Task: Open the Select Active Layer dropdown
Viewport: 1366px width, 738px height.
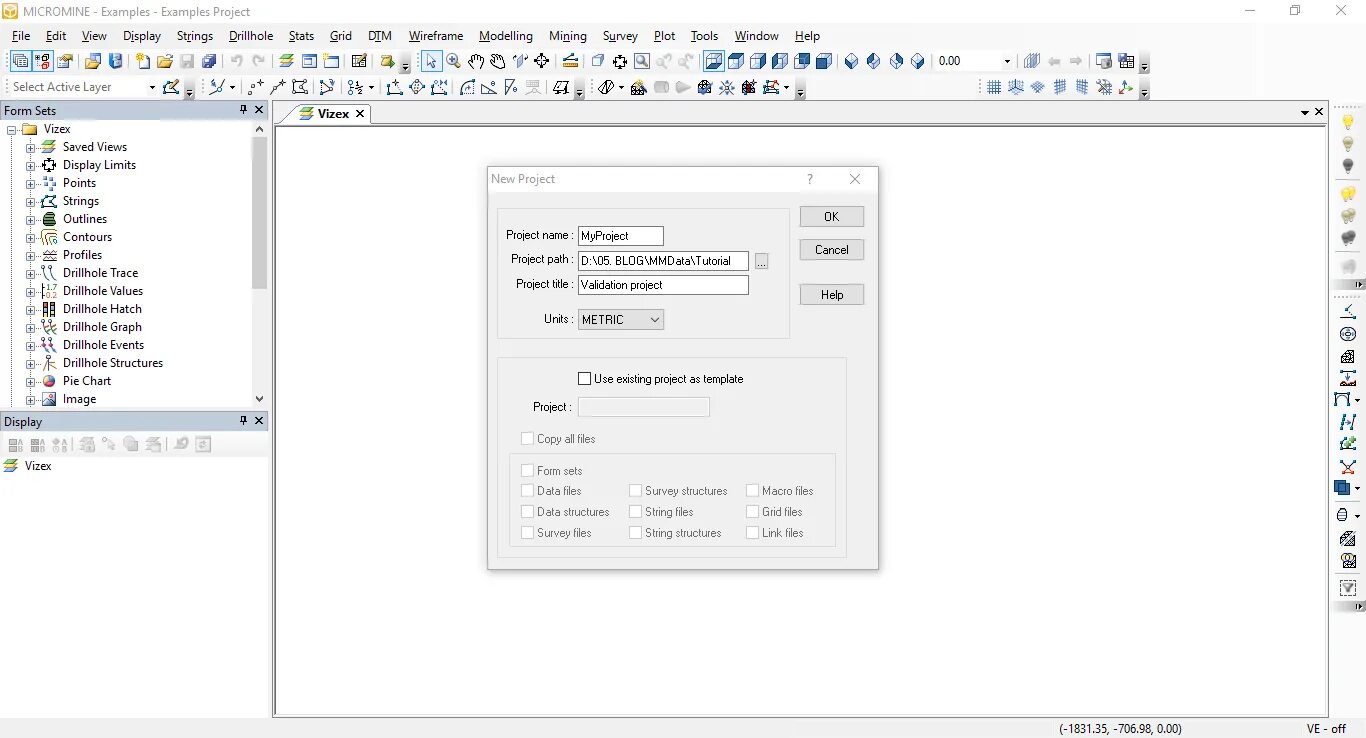Action: point(152,87)
